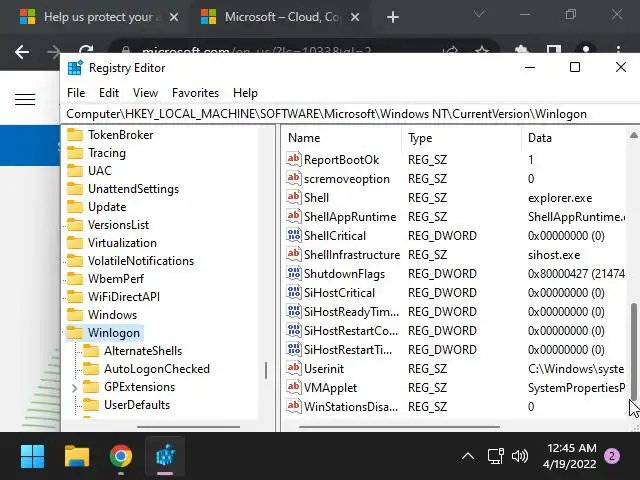Viewport: 640px width, 480px height.
Task: Select the Winlogon key in the tree
Action: (x=114, y=333)
